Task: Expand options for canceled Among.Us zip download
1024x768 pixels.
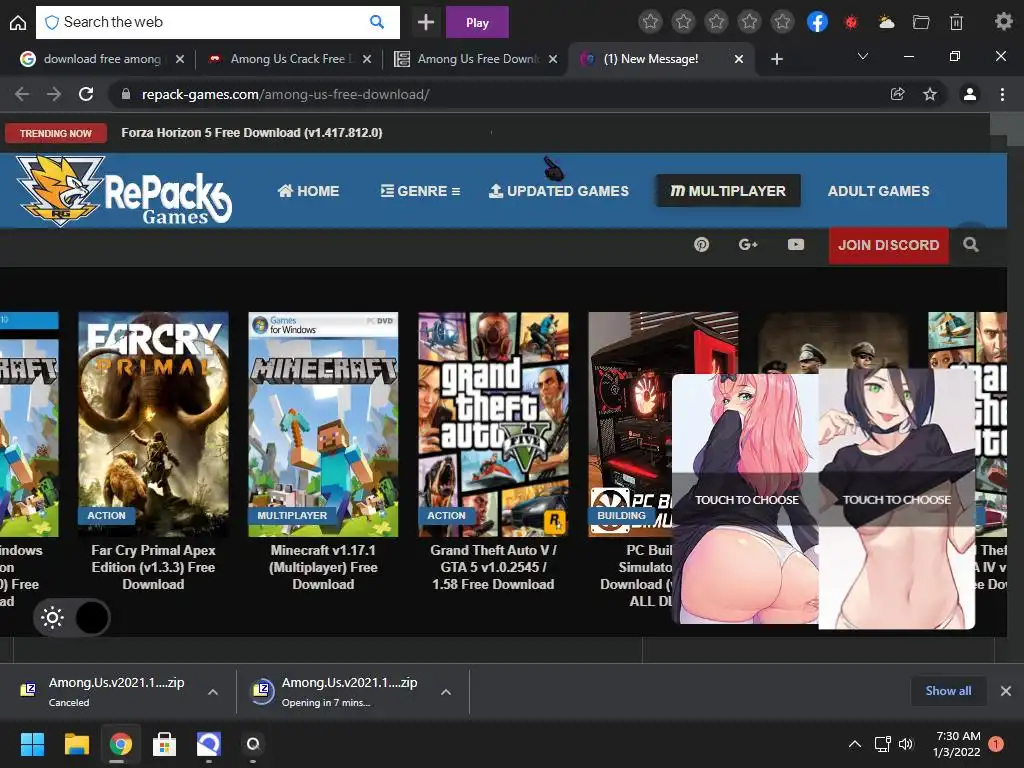Action: click(213, 692)
